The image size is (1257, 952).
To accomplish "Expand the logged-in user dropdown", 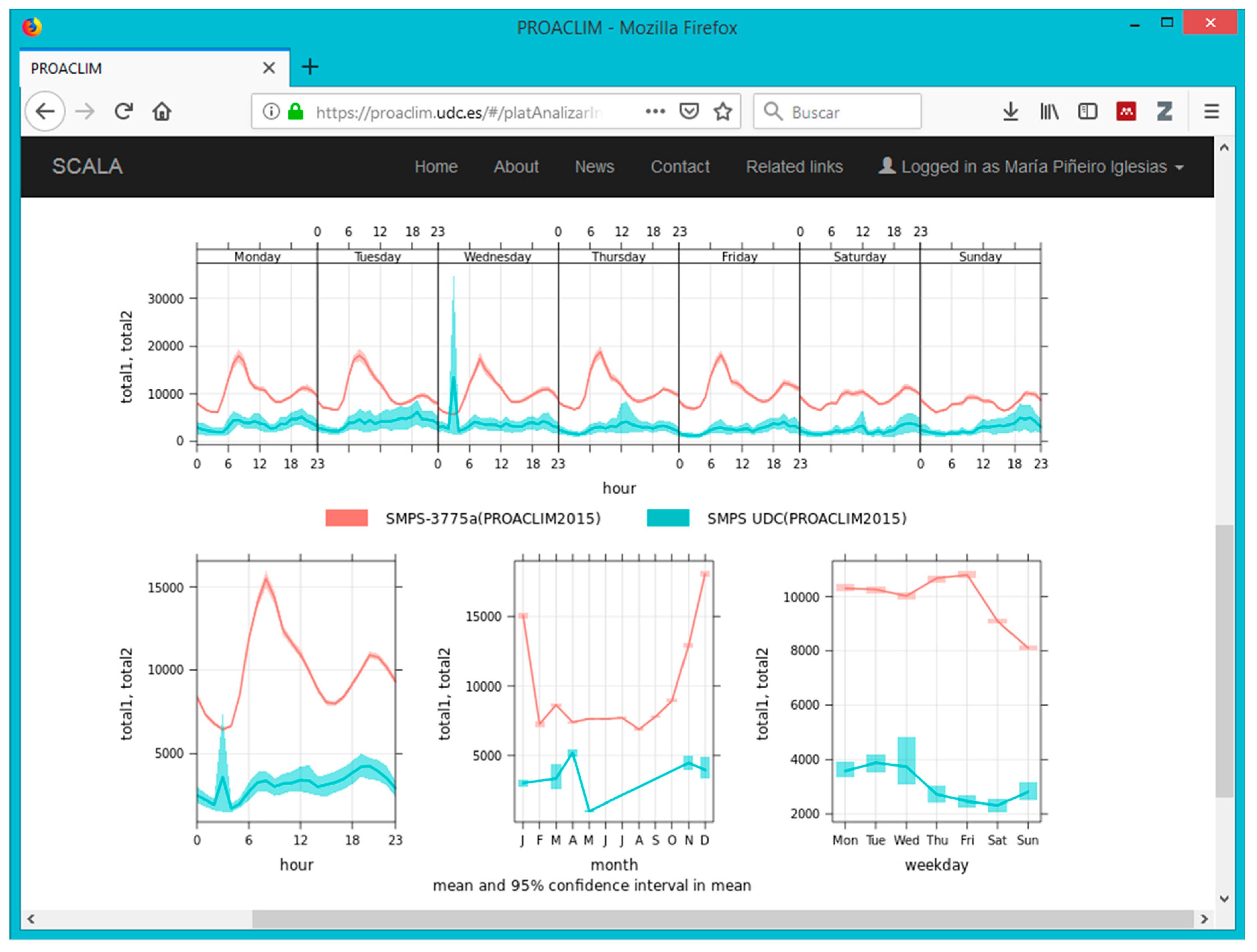I will point(1031,166).
